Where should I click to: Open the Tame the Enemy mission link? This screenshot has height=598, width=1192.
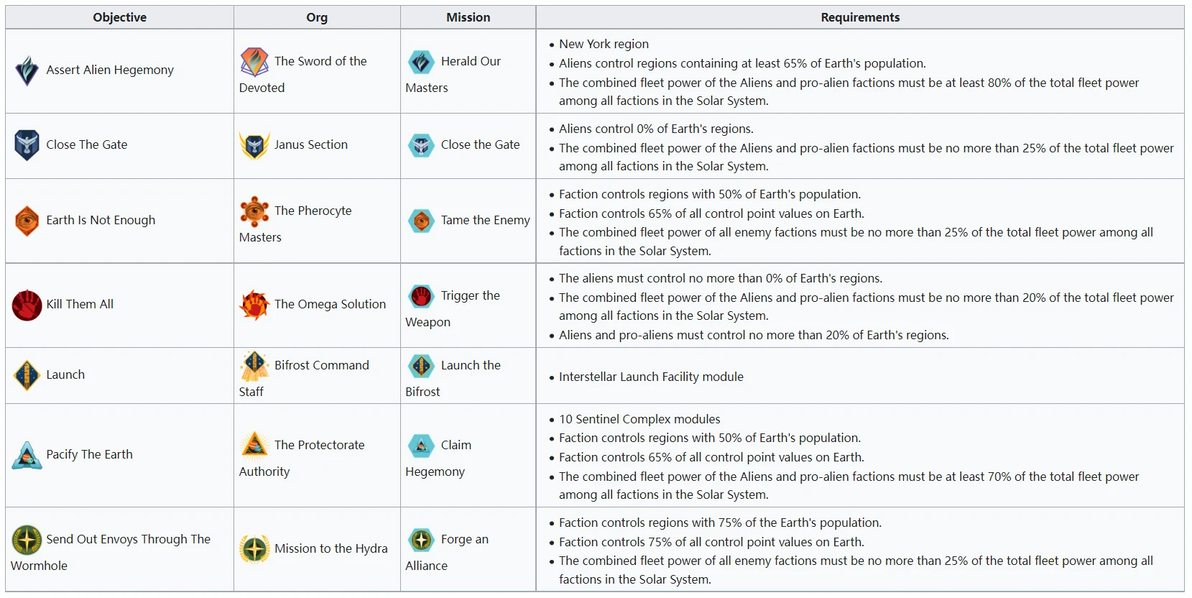tap(485, 220)
